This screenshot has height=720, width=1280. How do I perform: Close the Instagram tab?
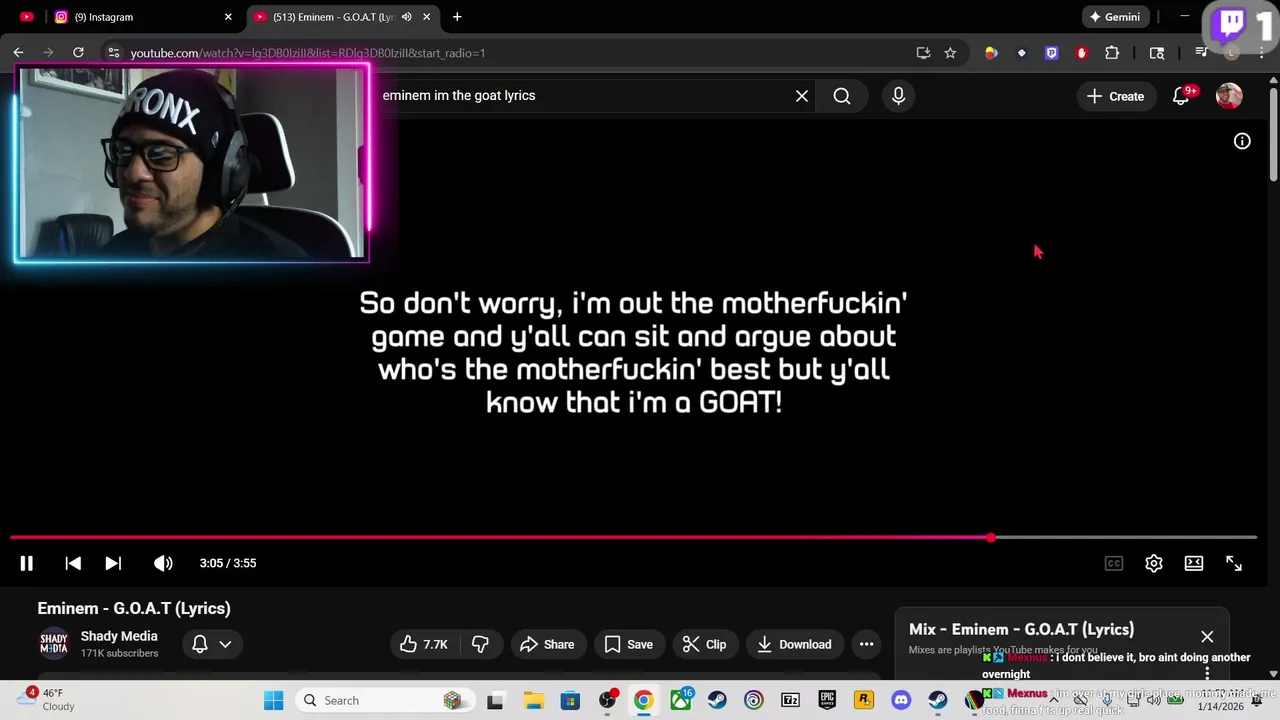pos(228,17)
